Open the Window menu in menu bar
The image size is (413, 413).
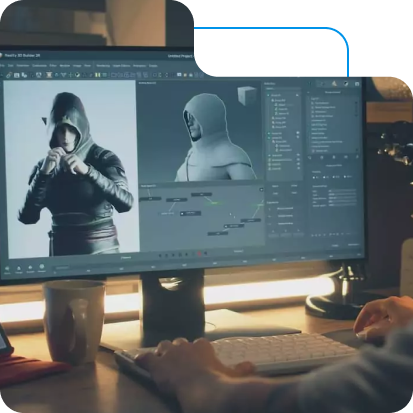pos(65,66)
